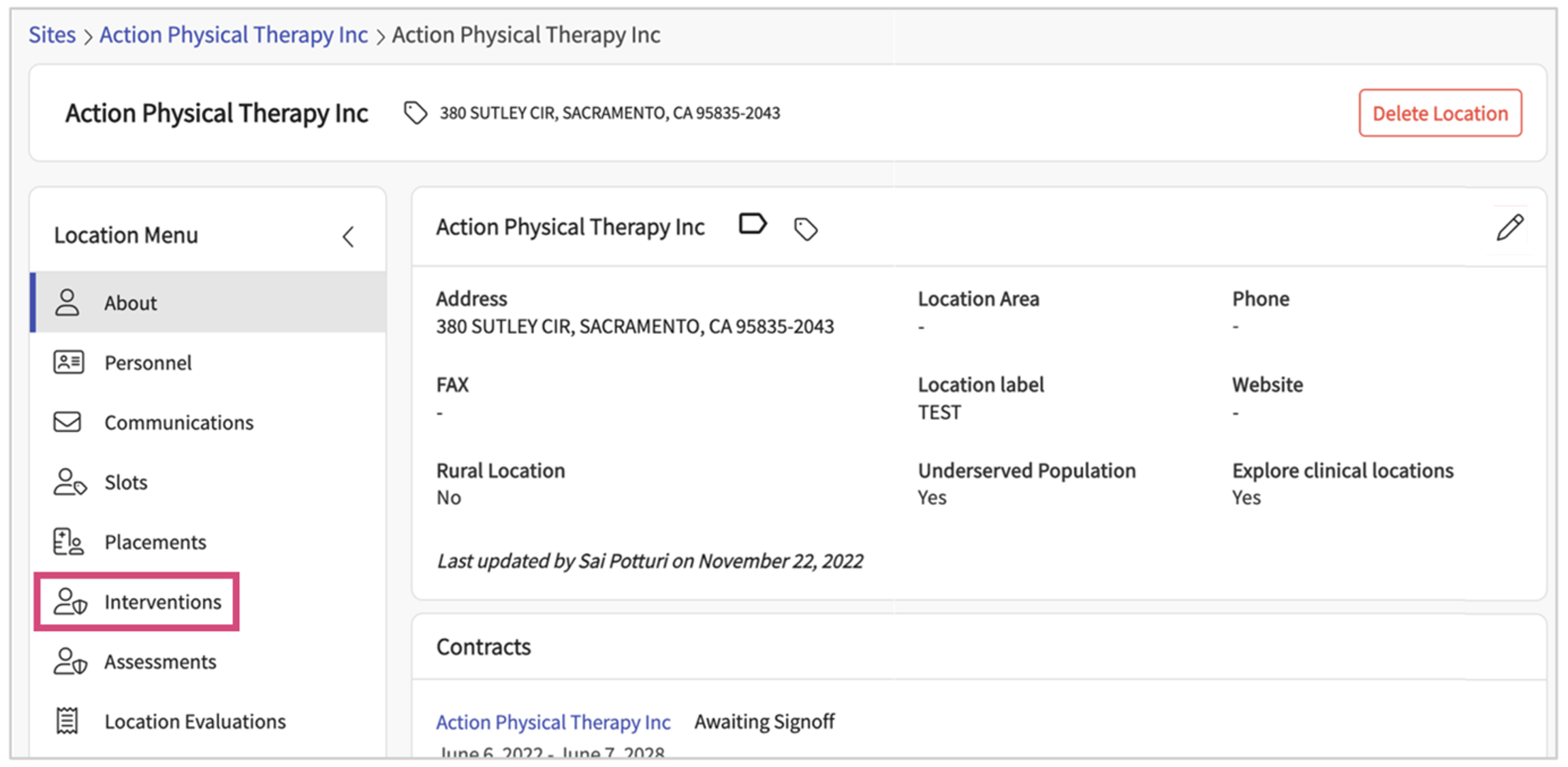
Task: Collapse the Location Menu panel
Action: point(349,236)
